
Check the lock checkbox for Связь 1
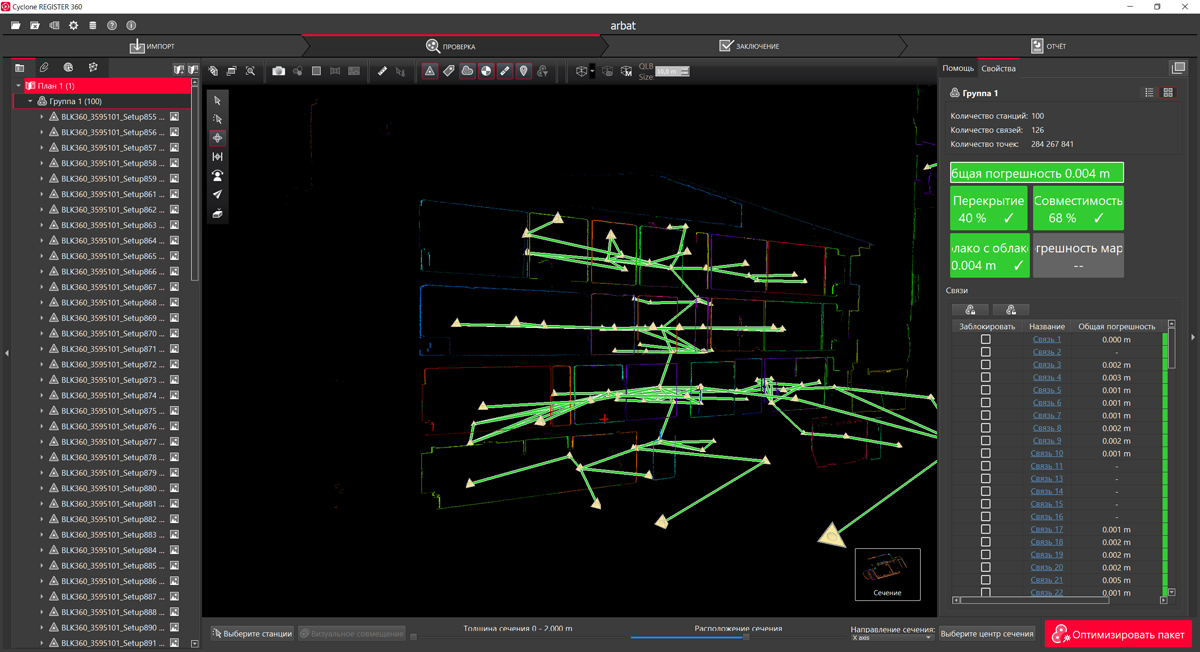pos(985,340)
